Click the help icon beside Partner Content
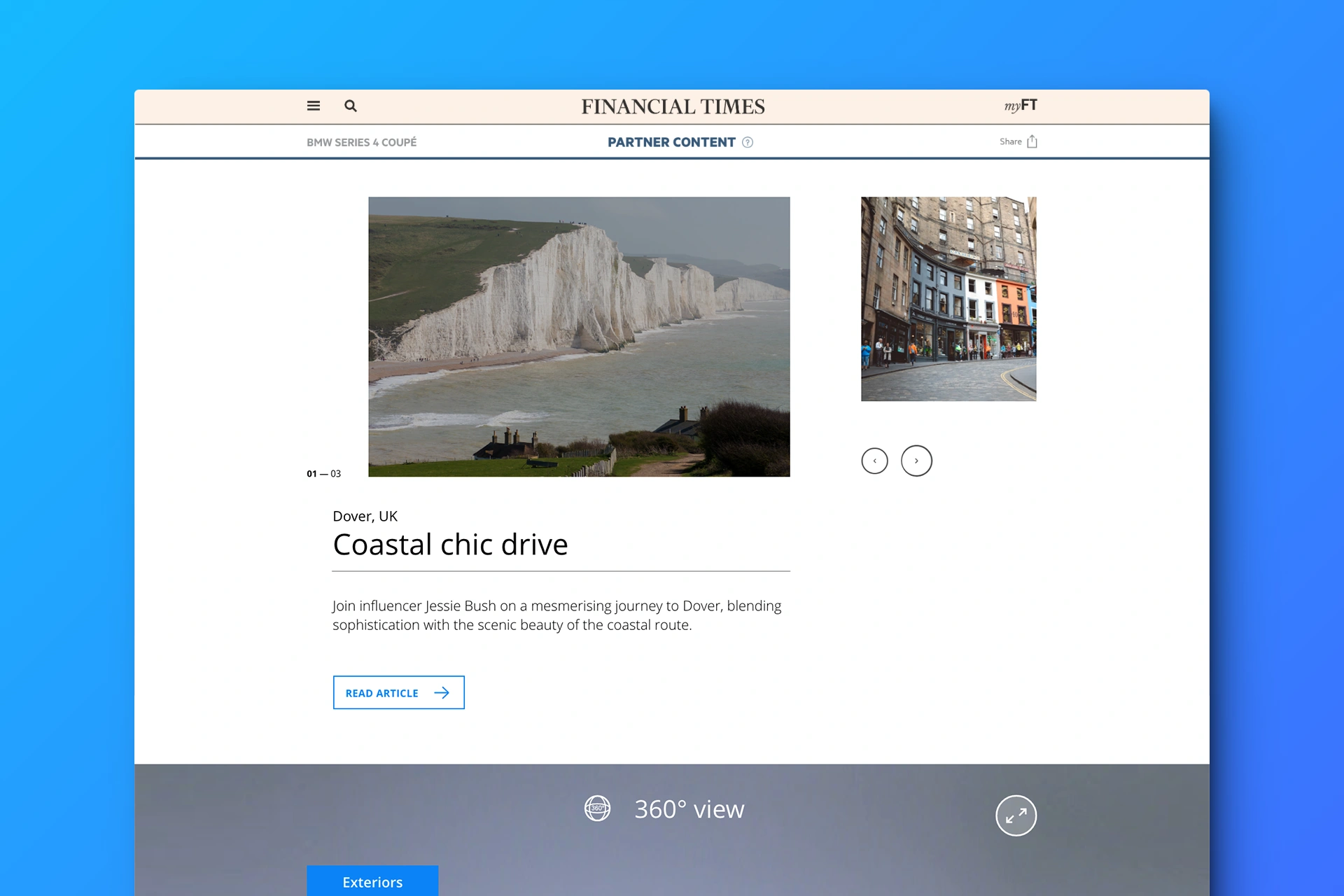The image size is (1344, 896). [x=748, y=142]
